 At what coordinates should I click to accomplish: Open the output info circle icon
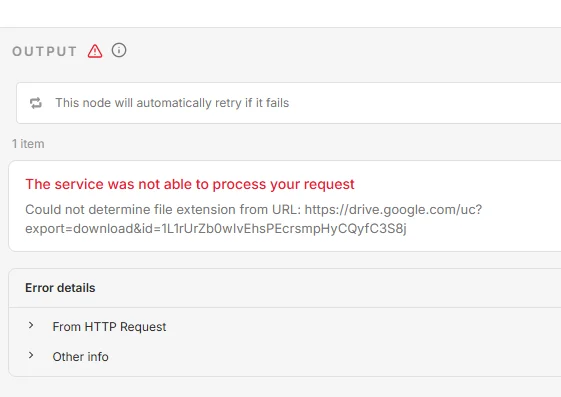pos(119,50)
